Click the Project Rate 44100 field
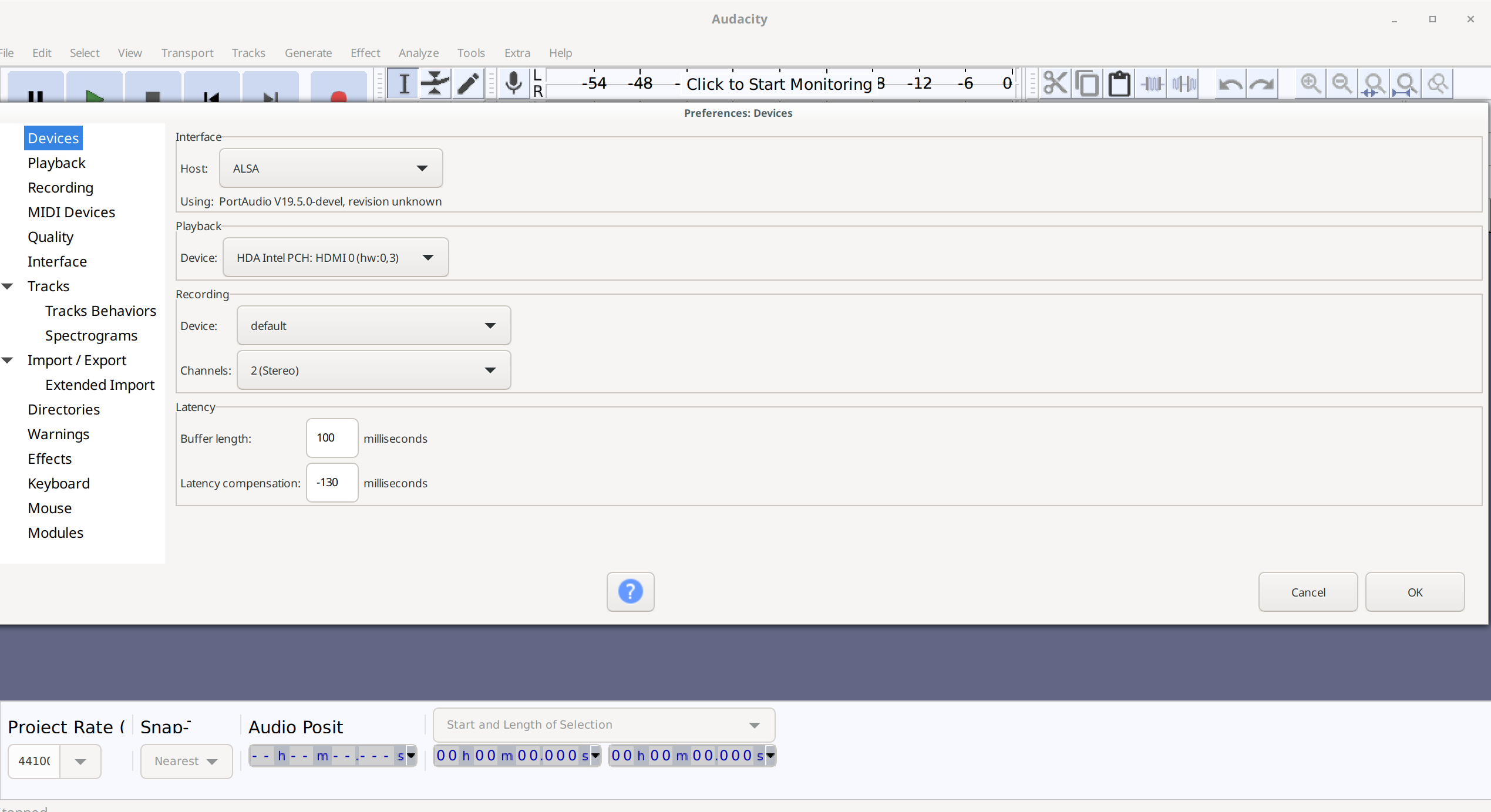This screenshot has height=812, width=1491. coord(34,762)
